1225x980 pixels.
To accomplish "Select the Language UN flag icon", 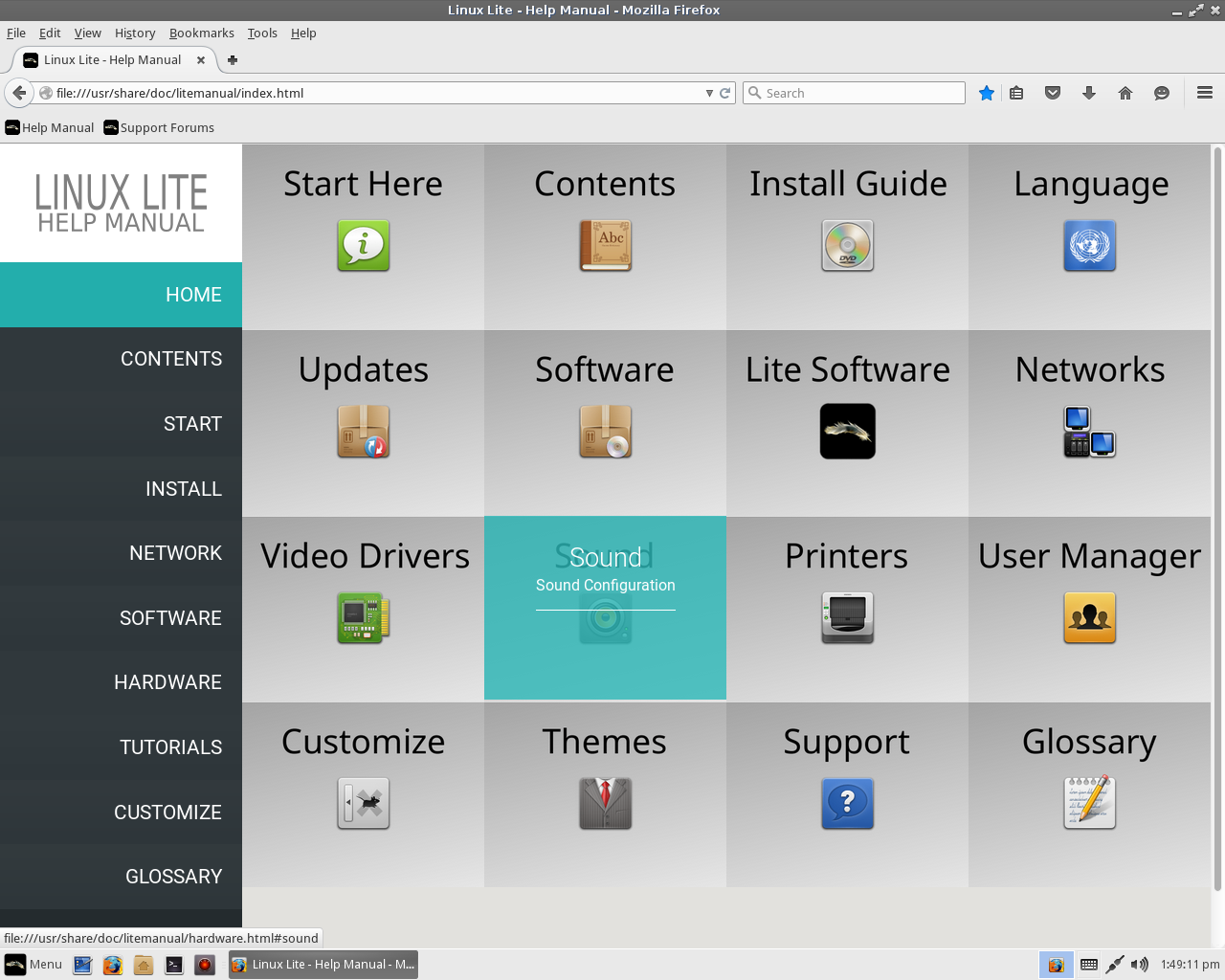I will pyautogui.click(x=1089, y=246).
